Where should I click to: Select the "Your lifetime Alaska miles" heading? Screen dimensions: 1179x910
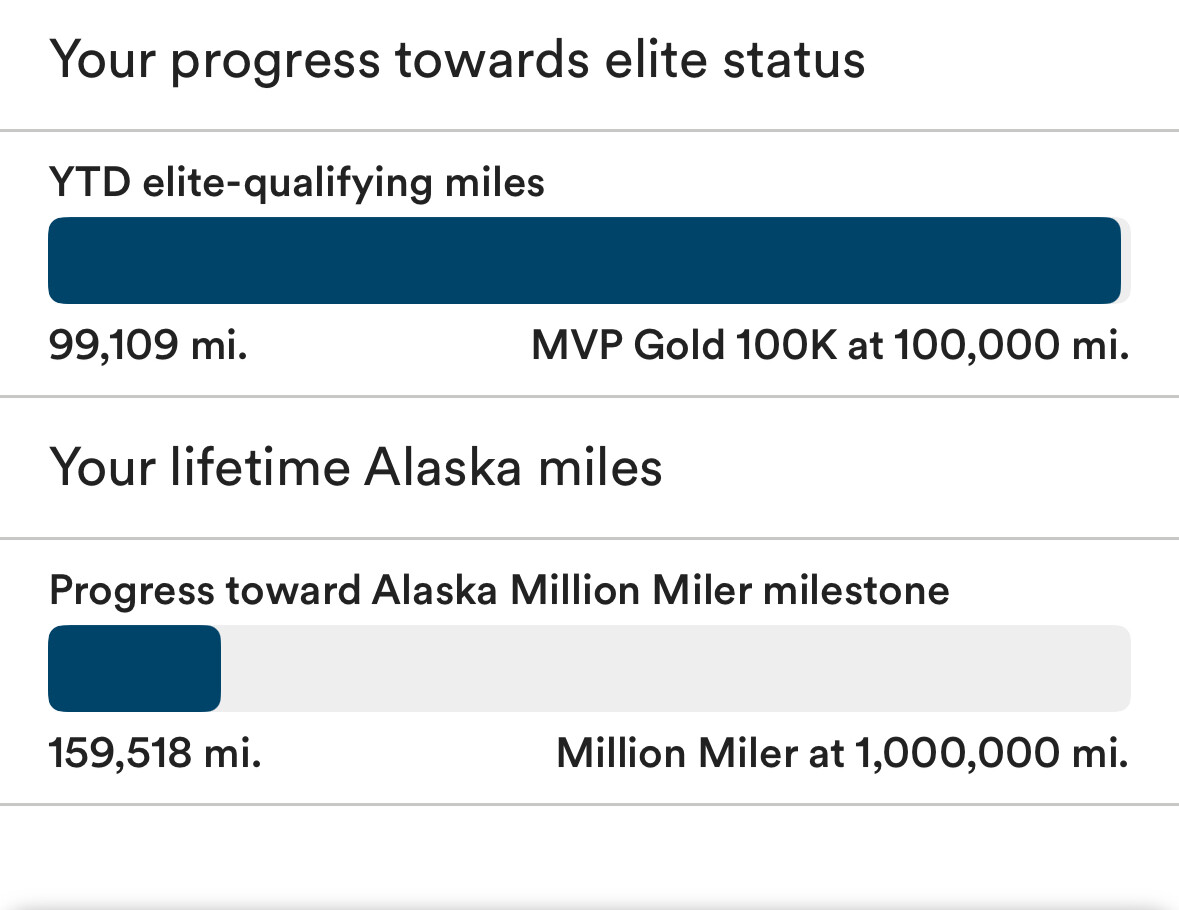pyautogui.click(x=356, y=467)
